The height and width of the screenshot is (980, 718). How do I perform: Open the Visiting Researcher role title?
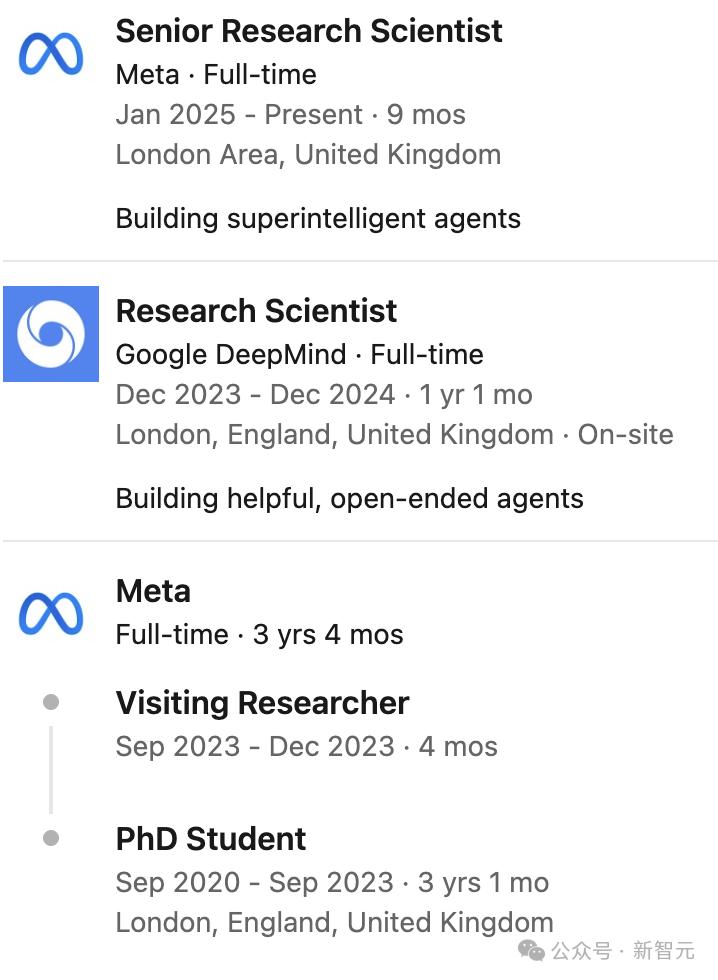262,703
